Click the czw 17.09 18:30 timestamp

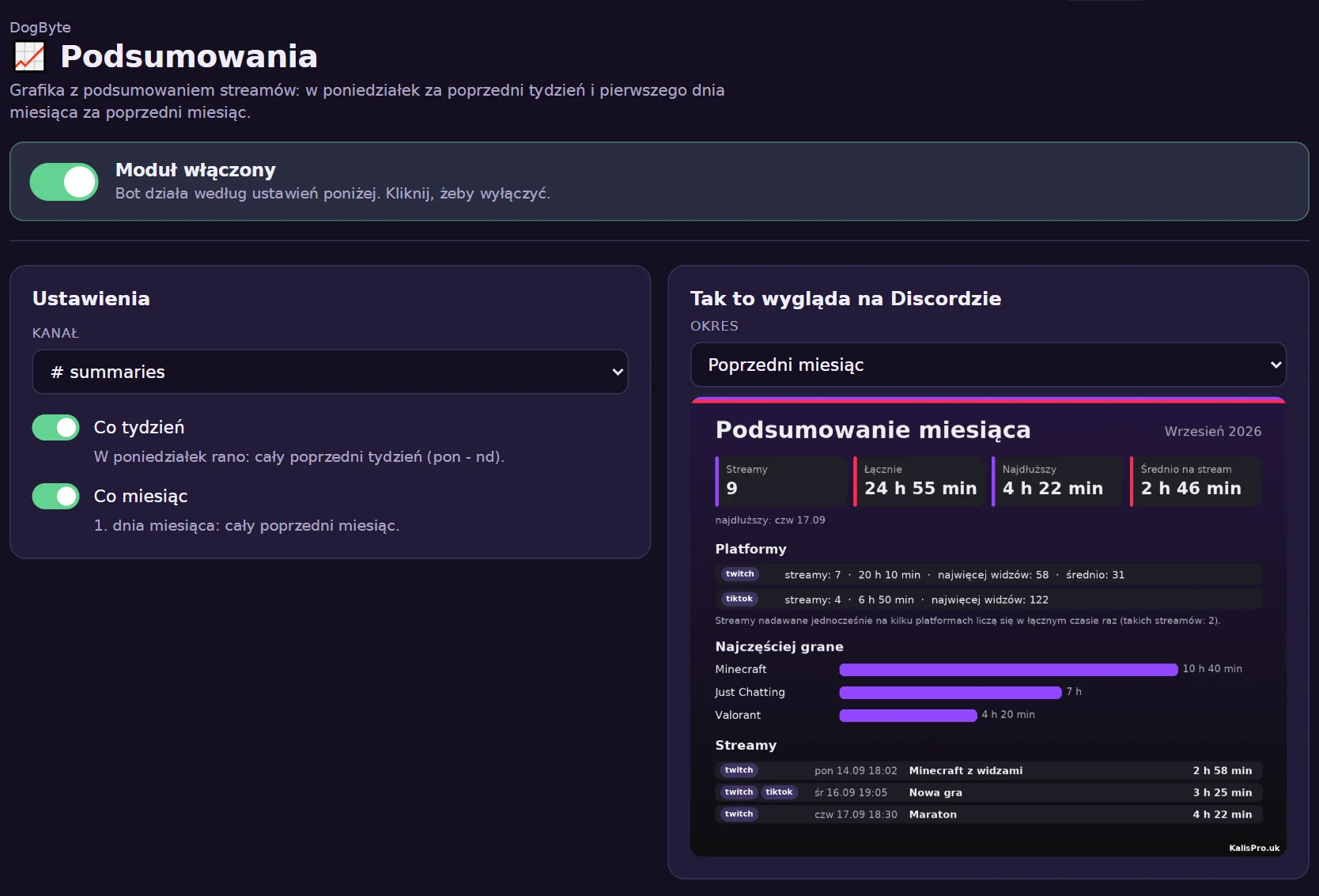[856, 815]
